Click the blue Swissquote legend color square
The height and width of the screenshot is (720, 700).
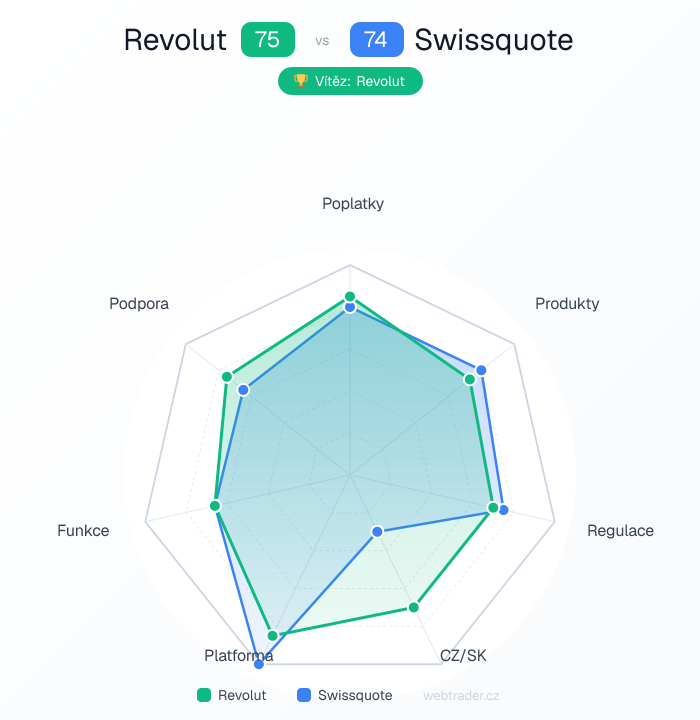[x=305, y=695]
